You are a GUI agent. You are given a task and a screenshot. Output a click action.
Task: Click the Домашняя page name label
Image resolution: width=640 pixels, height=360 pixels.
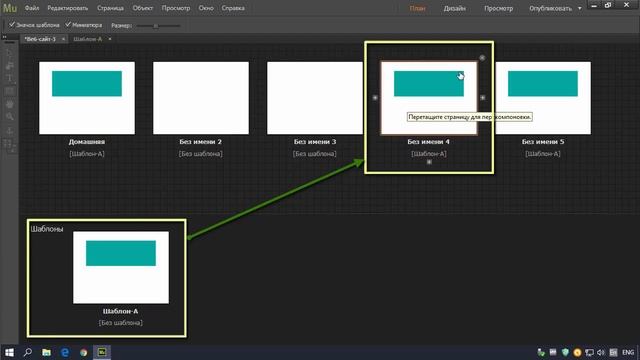[x=87, y=142]
